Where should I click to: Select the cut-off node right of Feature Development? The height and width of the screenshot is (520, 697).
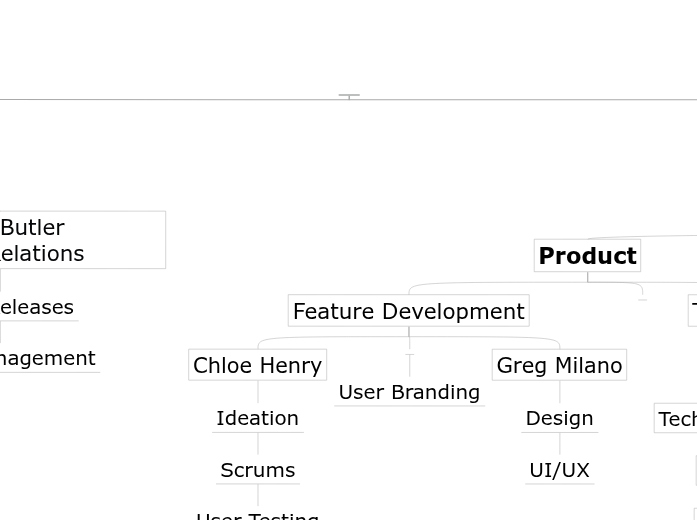(x=693, y=311)
